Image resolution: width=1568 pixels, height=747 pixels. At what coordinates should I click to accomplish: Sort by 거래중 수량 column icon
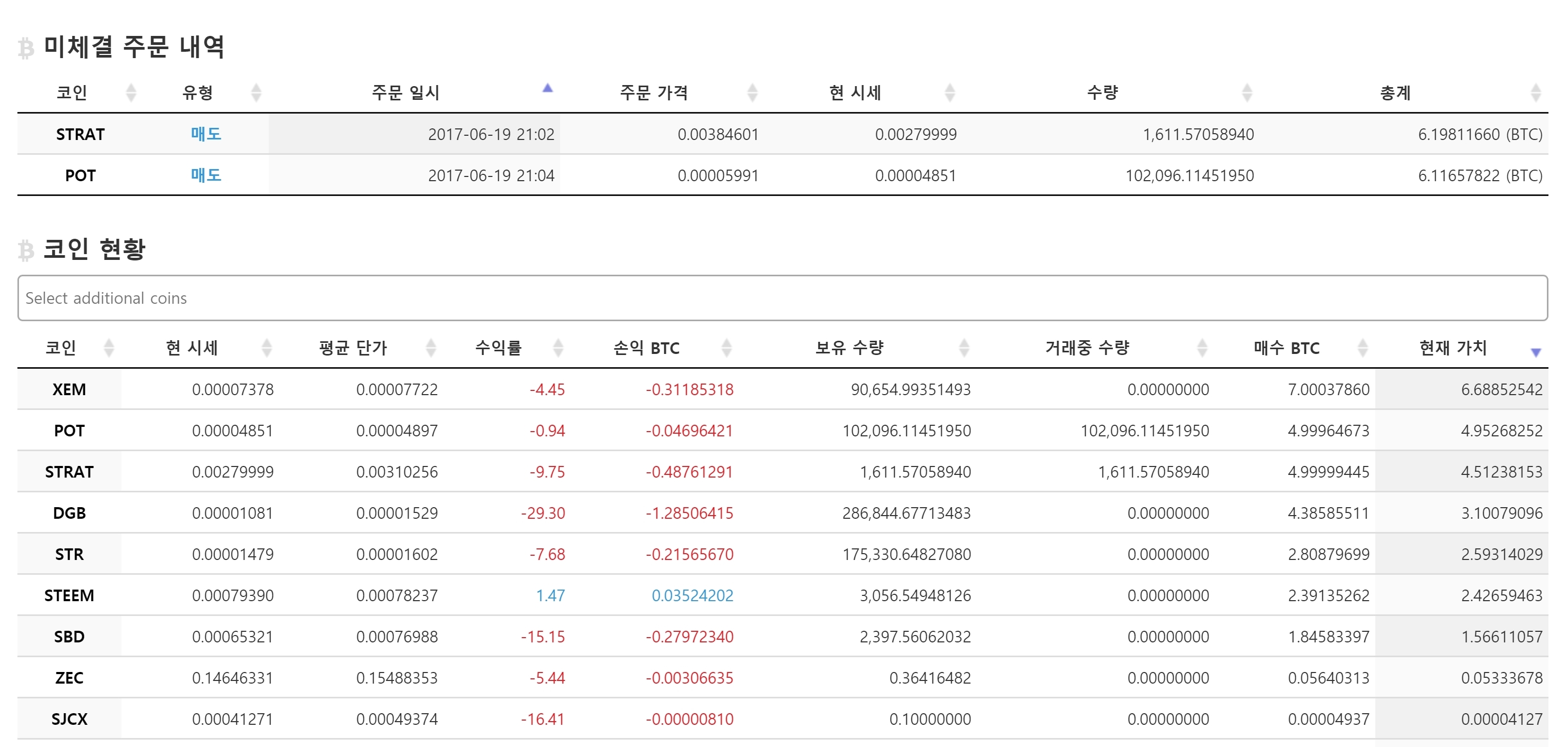1202,348
